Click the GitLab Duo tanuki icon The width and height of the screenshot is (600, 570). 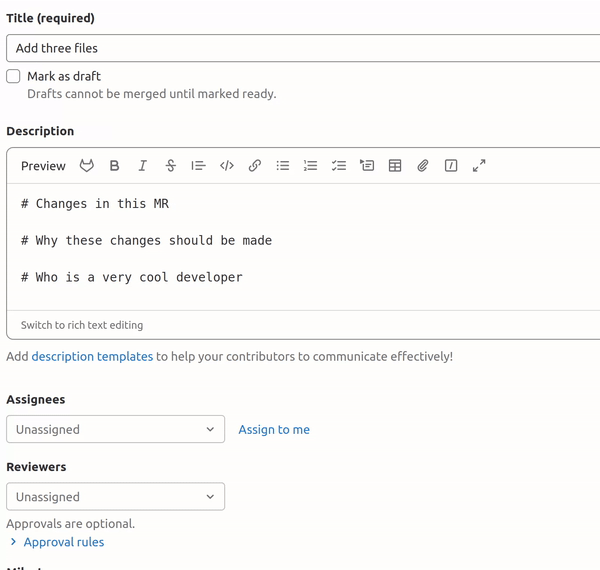(87, 166)
